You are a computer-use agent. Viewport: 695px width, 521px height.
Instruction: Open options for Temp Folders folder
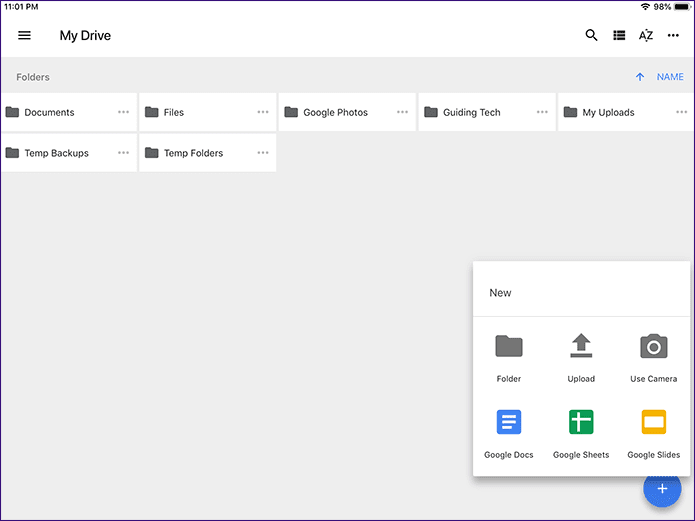[263, 153]
